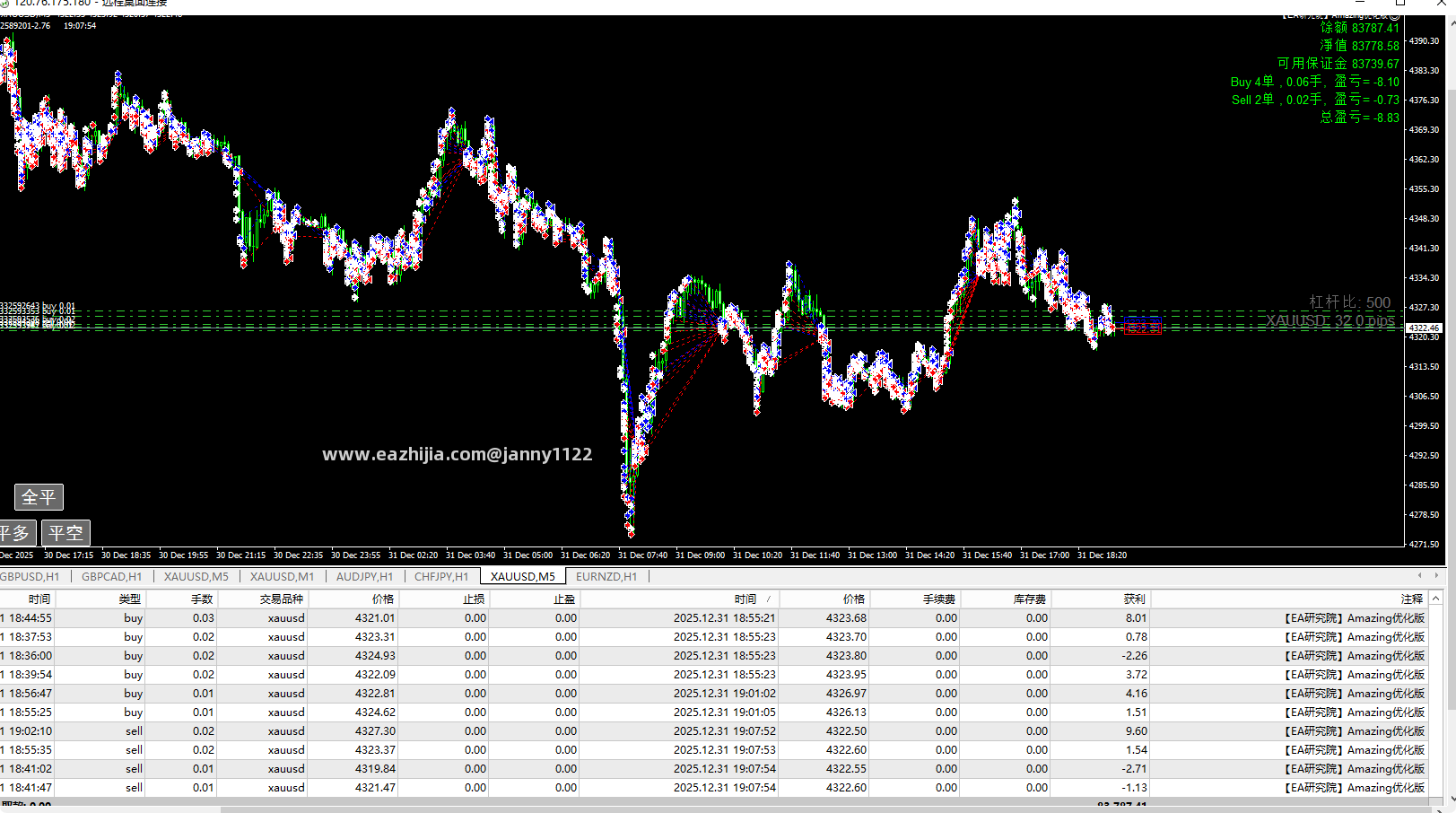Switch to the GBPCAD,H1 chart tab

[x=111, y=576]
